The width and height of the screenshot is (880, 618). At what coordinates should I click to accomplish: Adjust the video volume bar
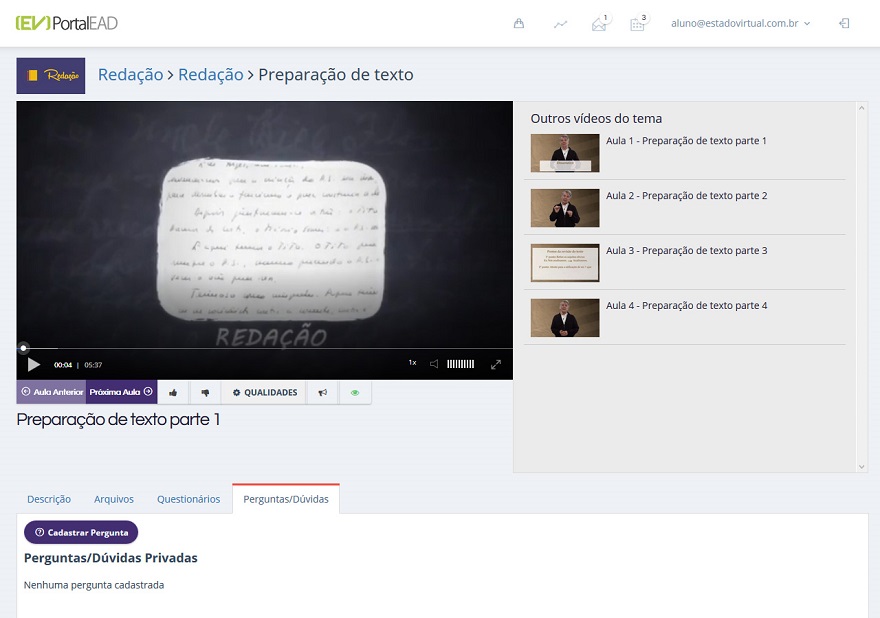(x=460, y=364)
